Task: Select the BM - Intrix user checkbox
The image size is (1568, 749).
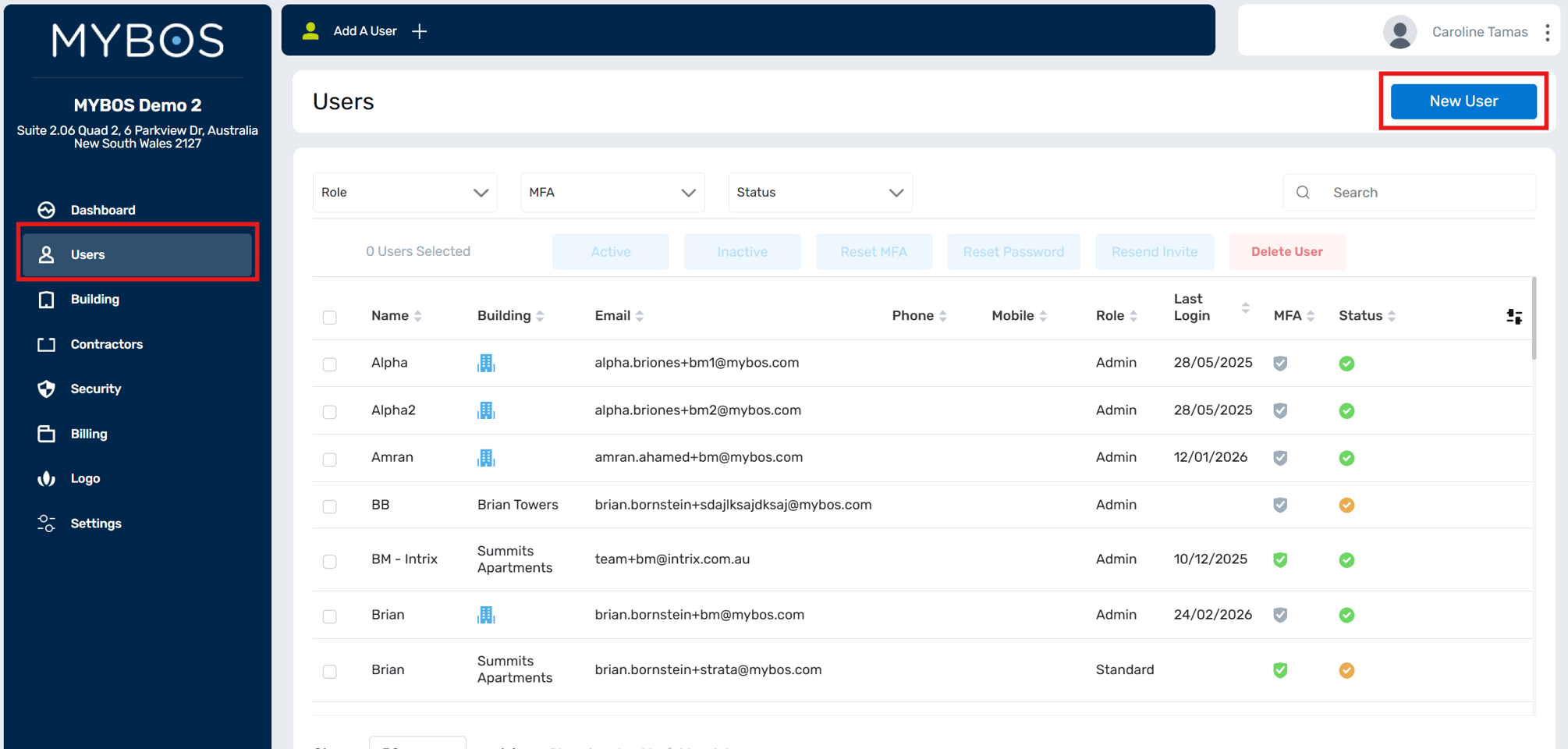Action: (330, 562)
